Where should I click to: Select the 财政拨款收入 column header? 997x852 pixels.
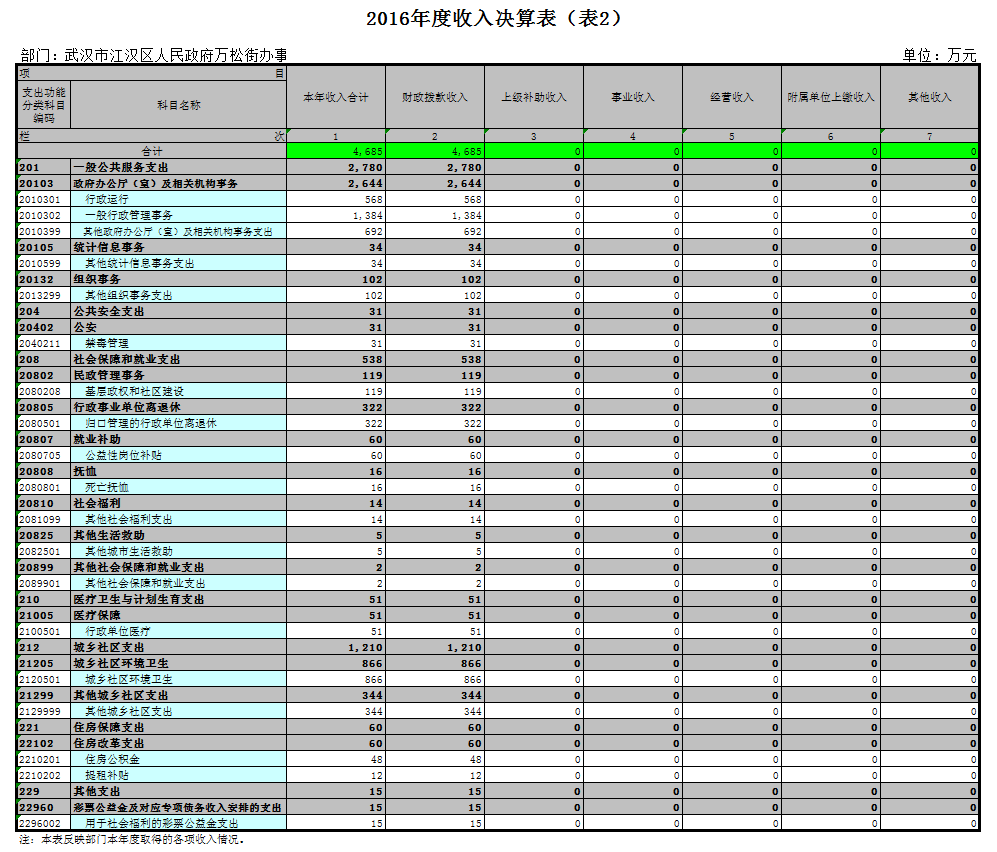coord(435,98)
